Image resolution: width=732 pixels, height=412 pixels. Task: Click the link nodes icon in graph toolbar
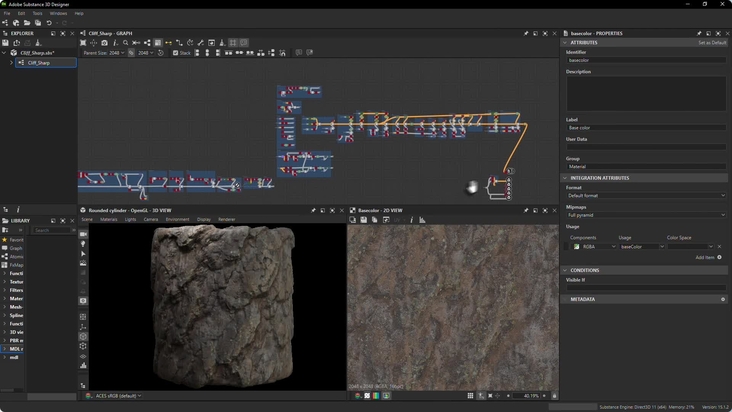point(169,42)
